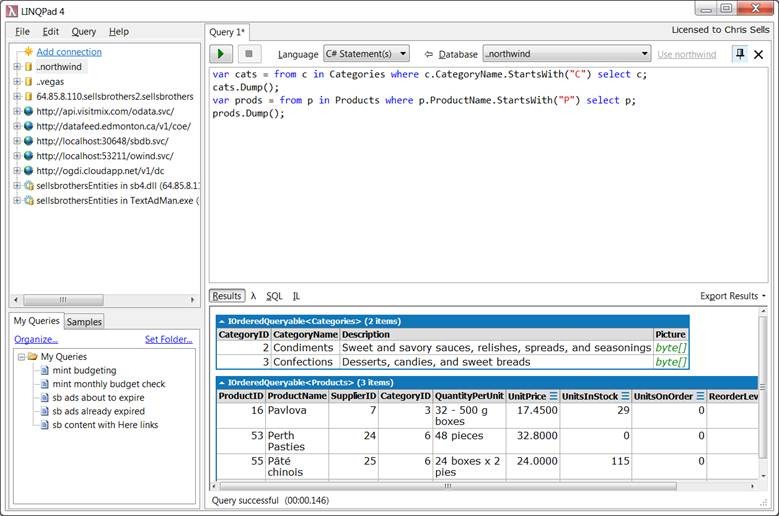This screenshot has width=779, height=516.
Task: Close the query tab with the X icon
Action: 759,54
